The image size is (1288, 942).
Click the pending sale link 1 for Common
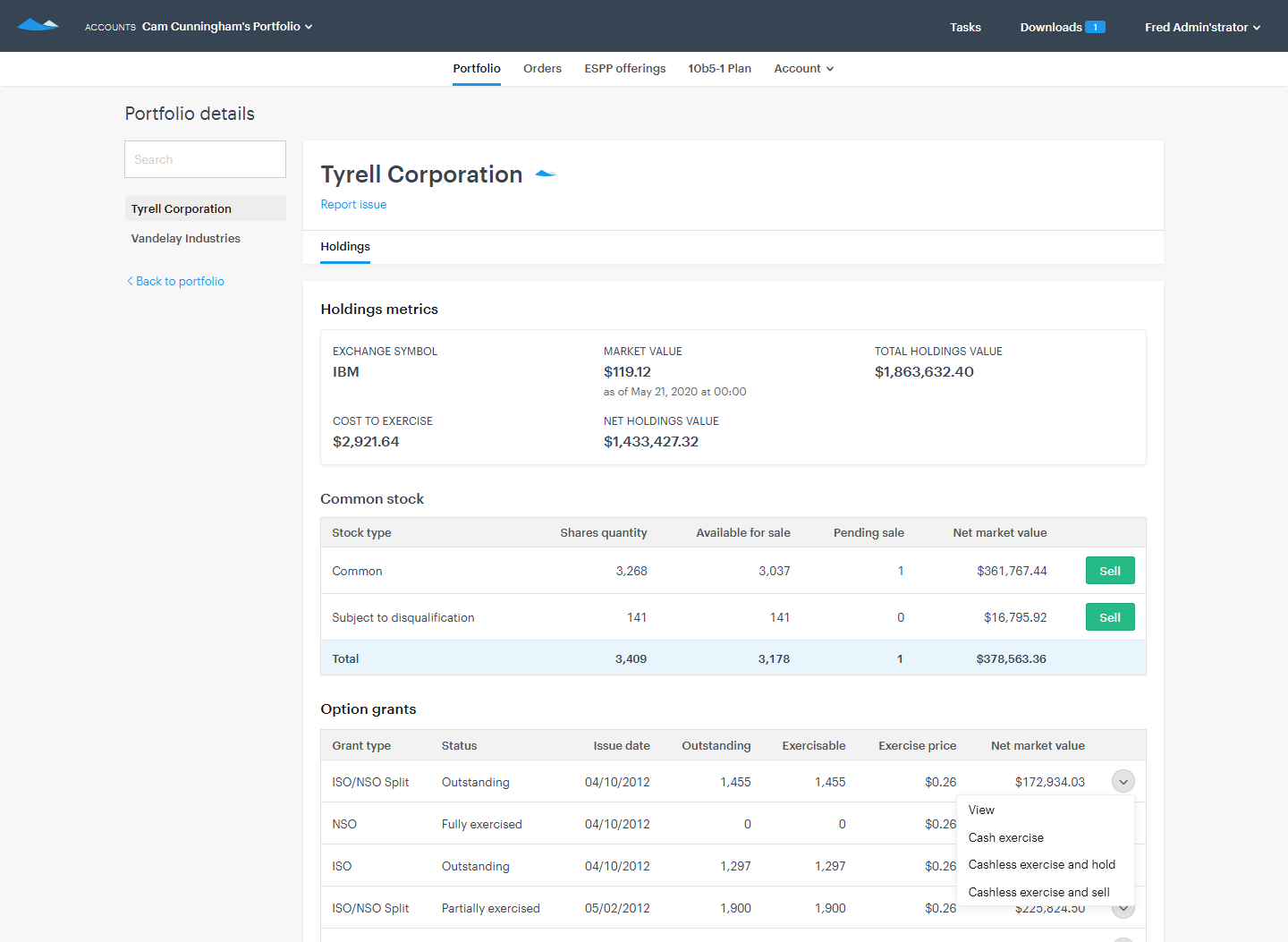click(x=901, y=571)
